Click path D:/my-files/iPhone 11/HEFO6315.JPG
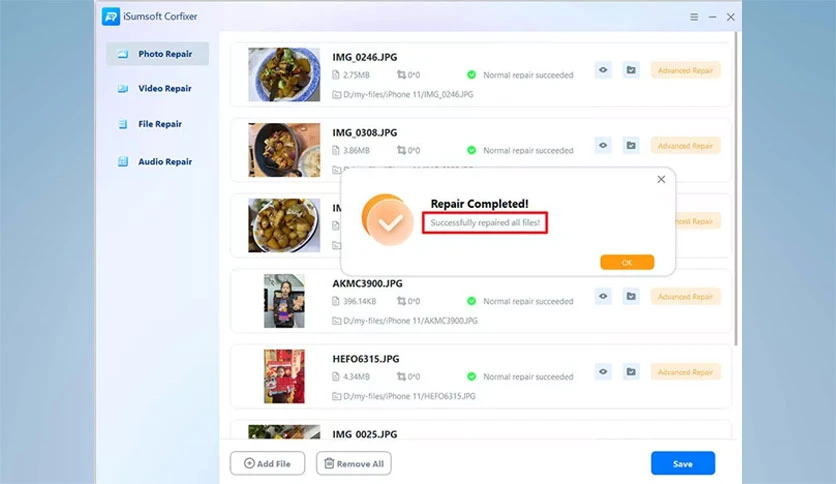 (x=409, y=396)
